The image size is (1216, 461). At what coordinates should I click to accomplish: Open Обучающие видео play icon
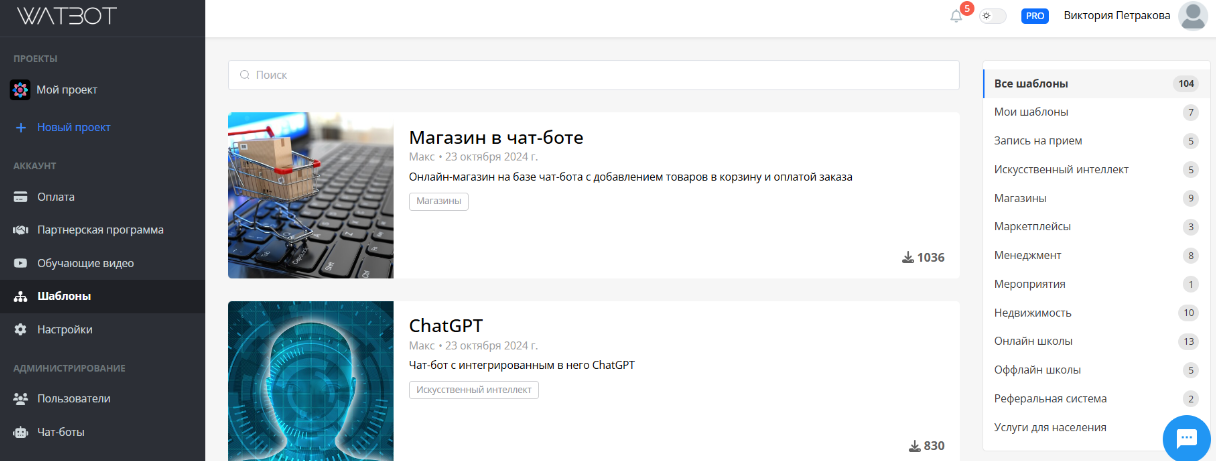pos(20,263)
